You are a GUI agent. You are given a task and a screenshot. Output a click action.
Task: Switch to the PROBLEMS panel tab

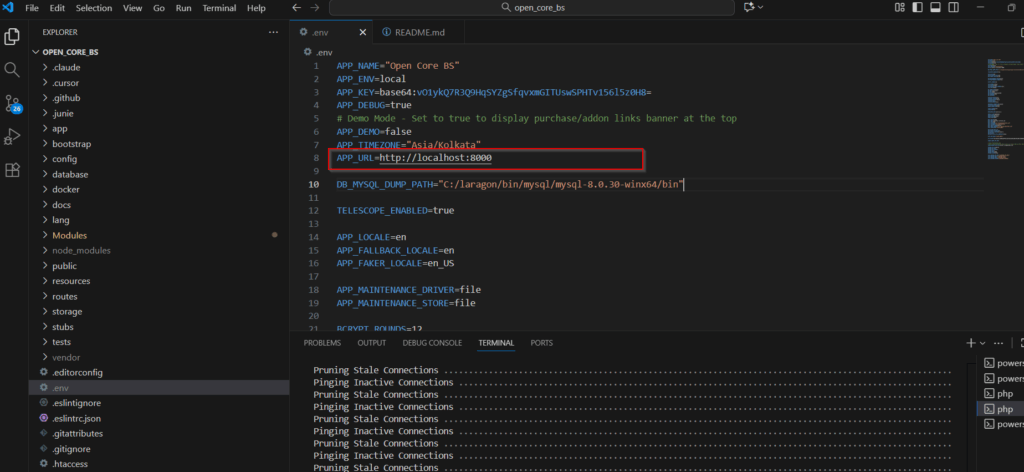click(321, 343)
